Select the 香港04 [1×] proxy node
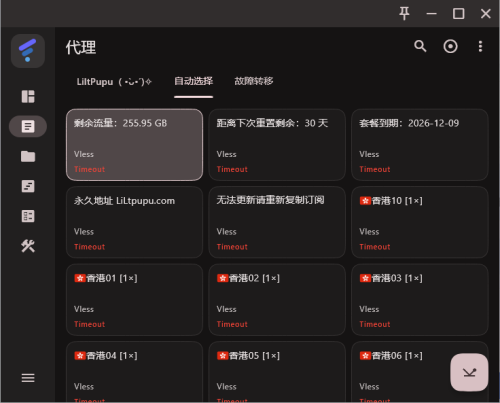Image resolution: width=500 pixels, height=403 pixels. [134, 372]
